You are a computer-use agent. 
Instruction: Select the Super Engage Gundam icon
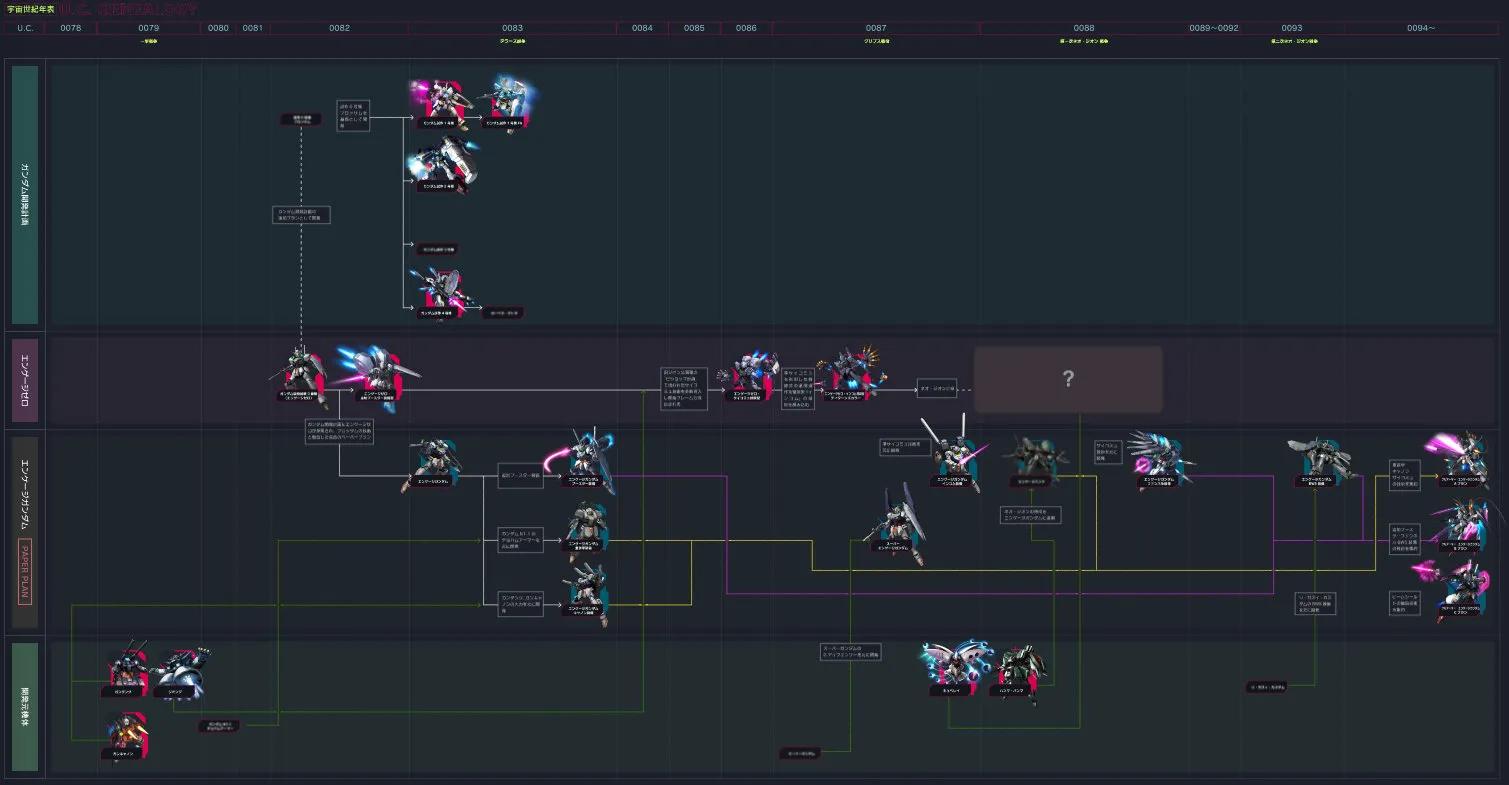pyautogui.click(x=894, y=527)
